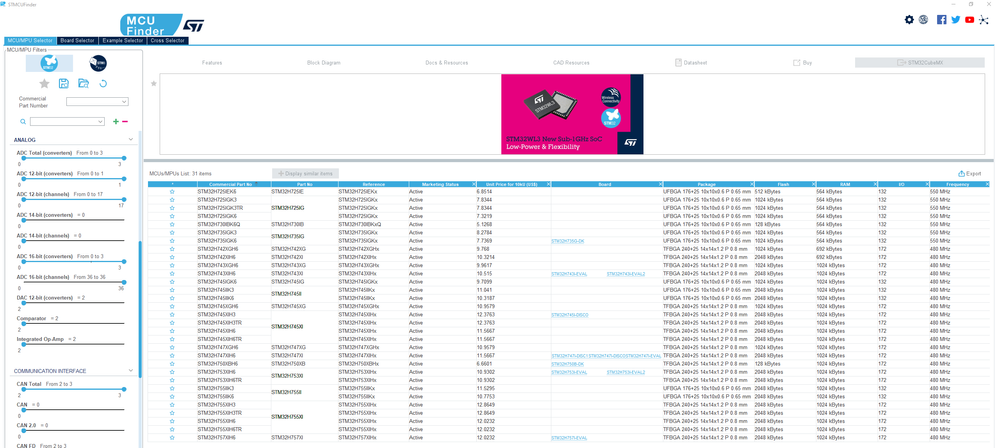The height and width of the screenshot is (448, 998).
Task: Favorite the STM32H743XIH6 row star
Action: [x=172, y=274]
